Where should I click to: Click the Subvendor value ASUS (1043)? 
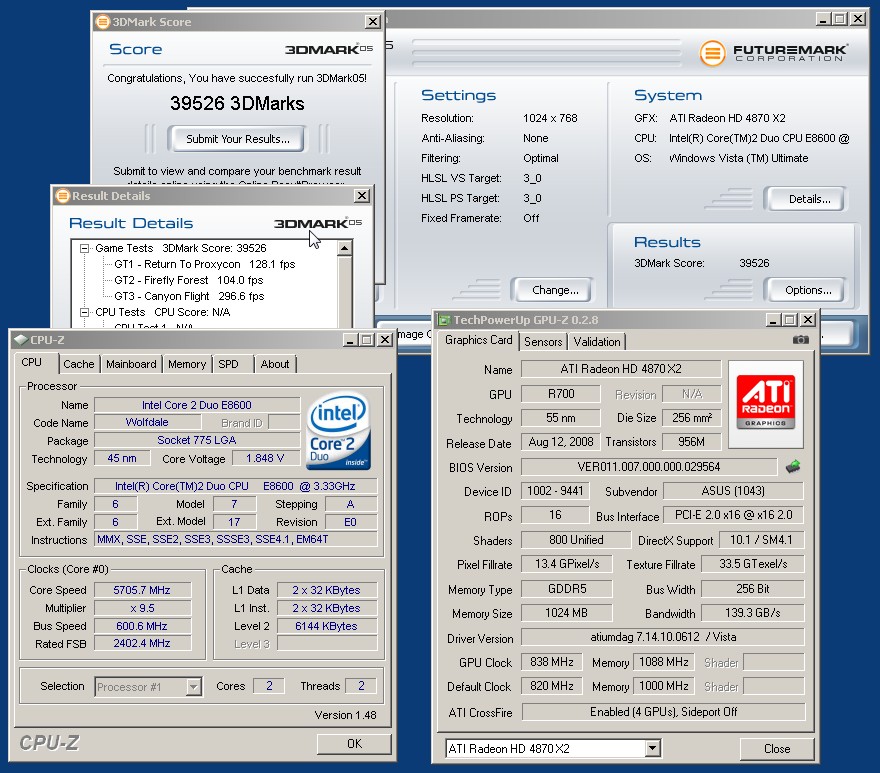733,491
